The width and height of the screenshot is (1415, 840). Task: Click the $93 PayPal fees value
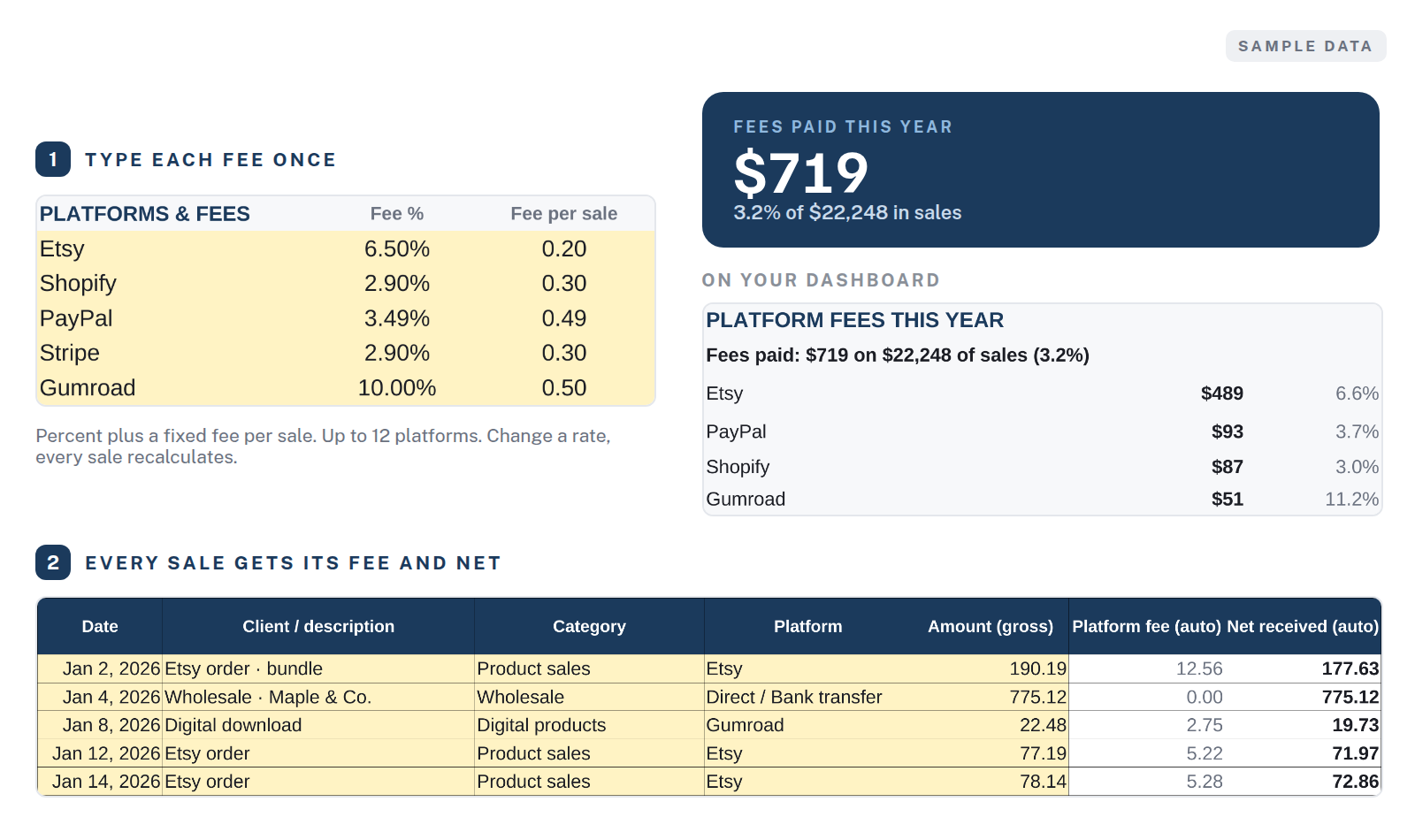(x=1228, y=431)
